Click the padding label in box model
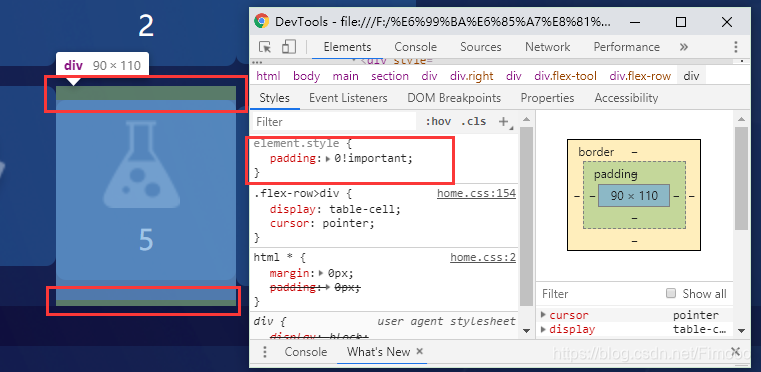The width and height of the screenshot is (761, 372). click(x=615, y=174)
